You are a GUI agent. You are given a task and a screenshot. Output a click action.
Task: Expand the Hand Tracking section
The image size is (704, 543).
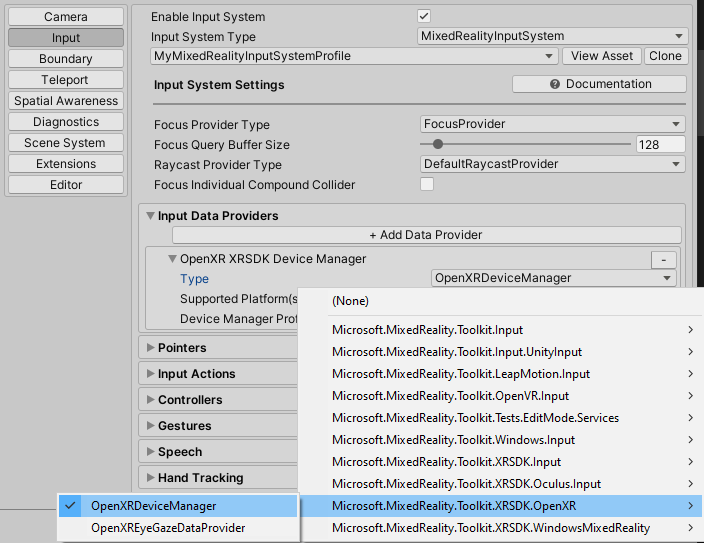(x=150, y=478)
